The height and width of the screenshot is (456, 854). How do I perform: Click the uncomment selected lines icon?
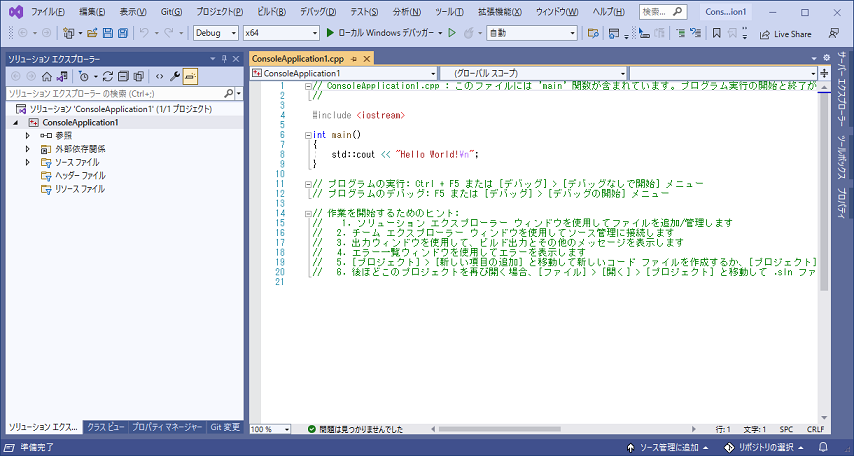(695, 33)
